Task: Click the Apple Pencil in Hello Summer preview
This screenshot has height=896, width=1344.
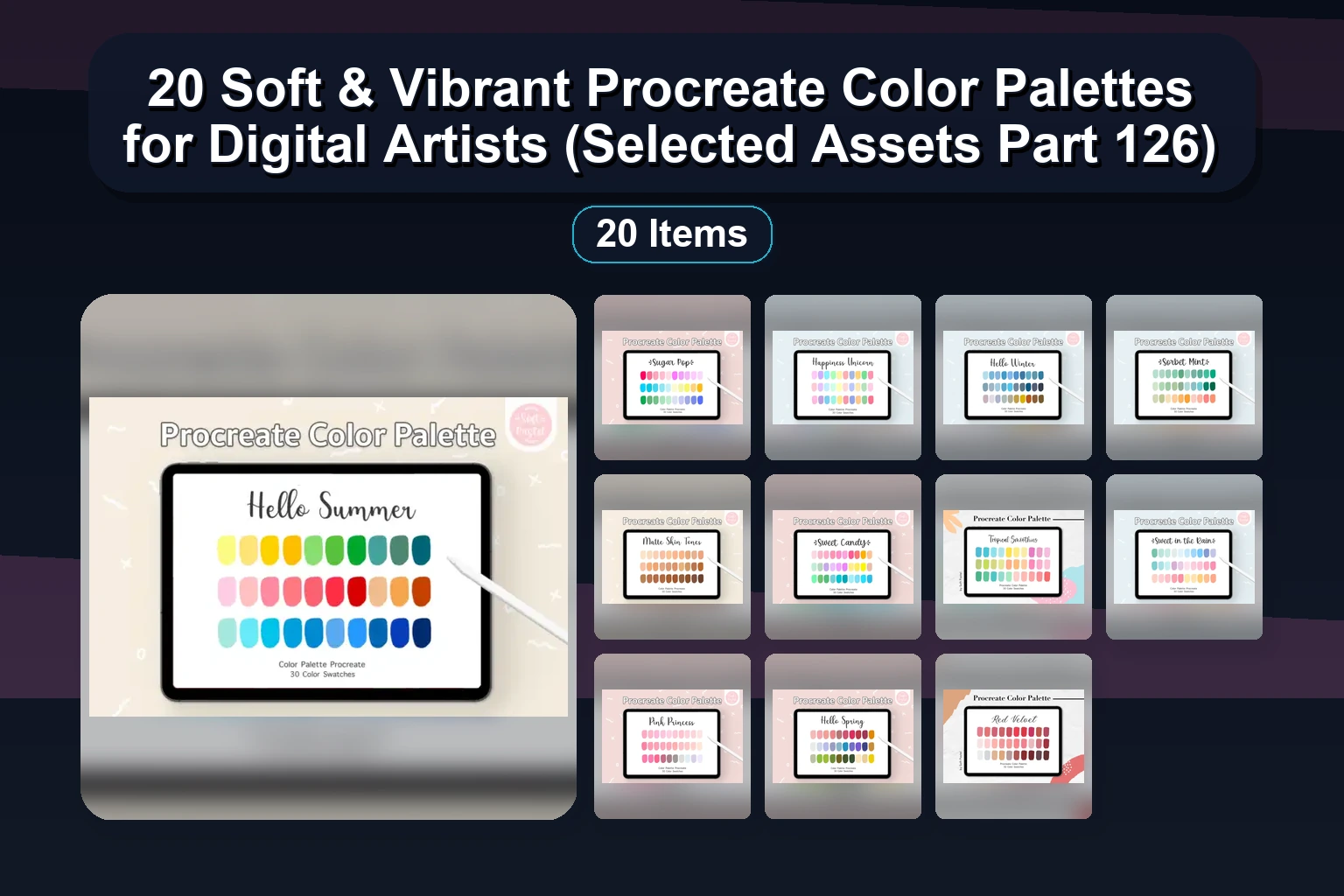Action: 507,599
